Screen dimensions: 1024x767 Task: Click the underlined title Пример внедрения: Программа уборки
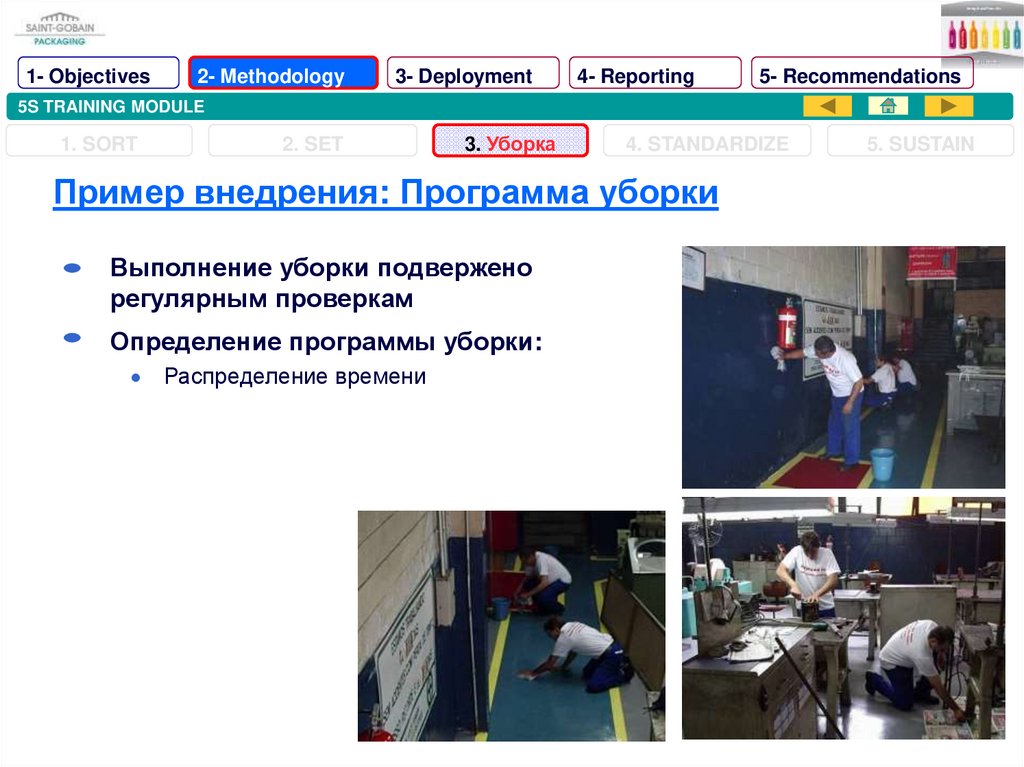386,191
